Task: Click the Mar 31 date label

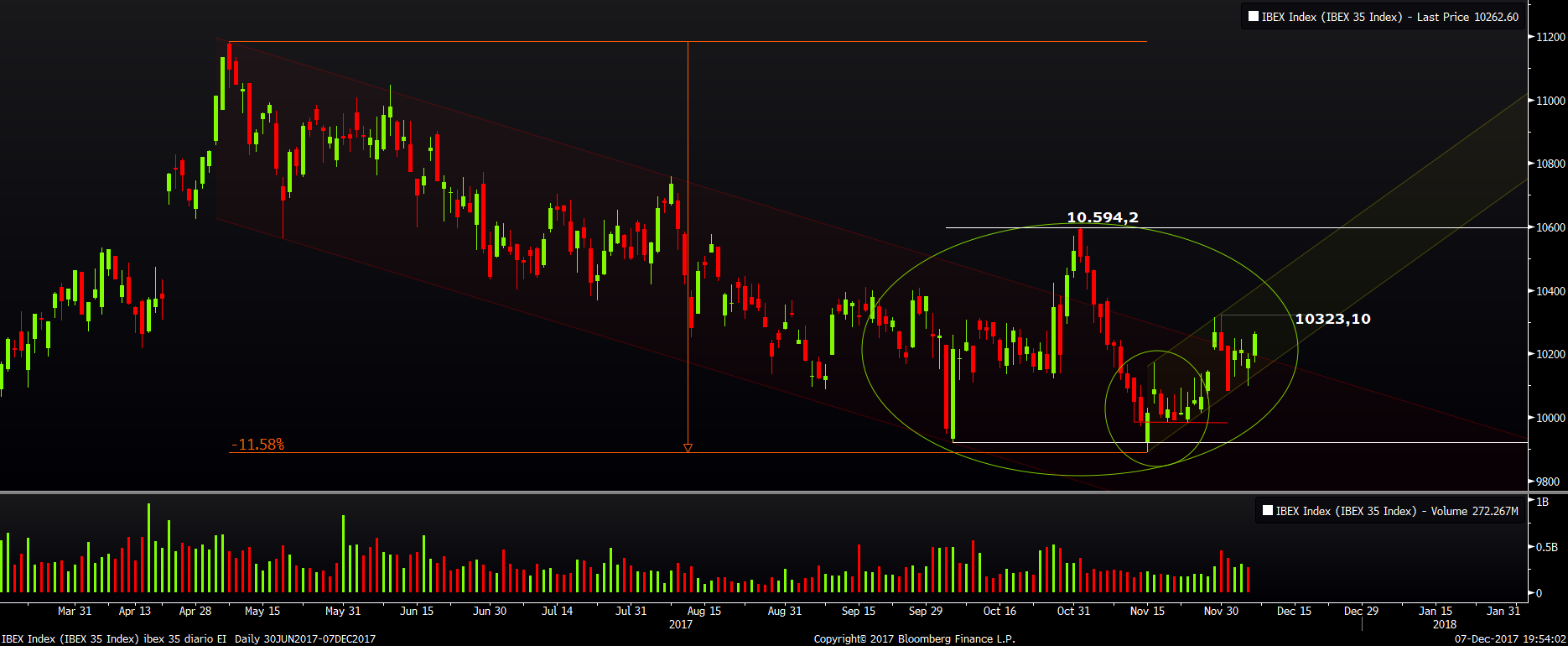Action: pos(75,611)
